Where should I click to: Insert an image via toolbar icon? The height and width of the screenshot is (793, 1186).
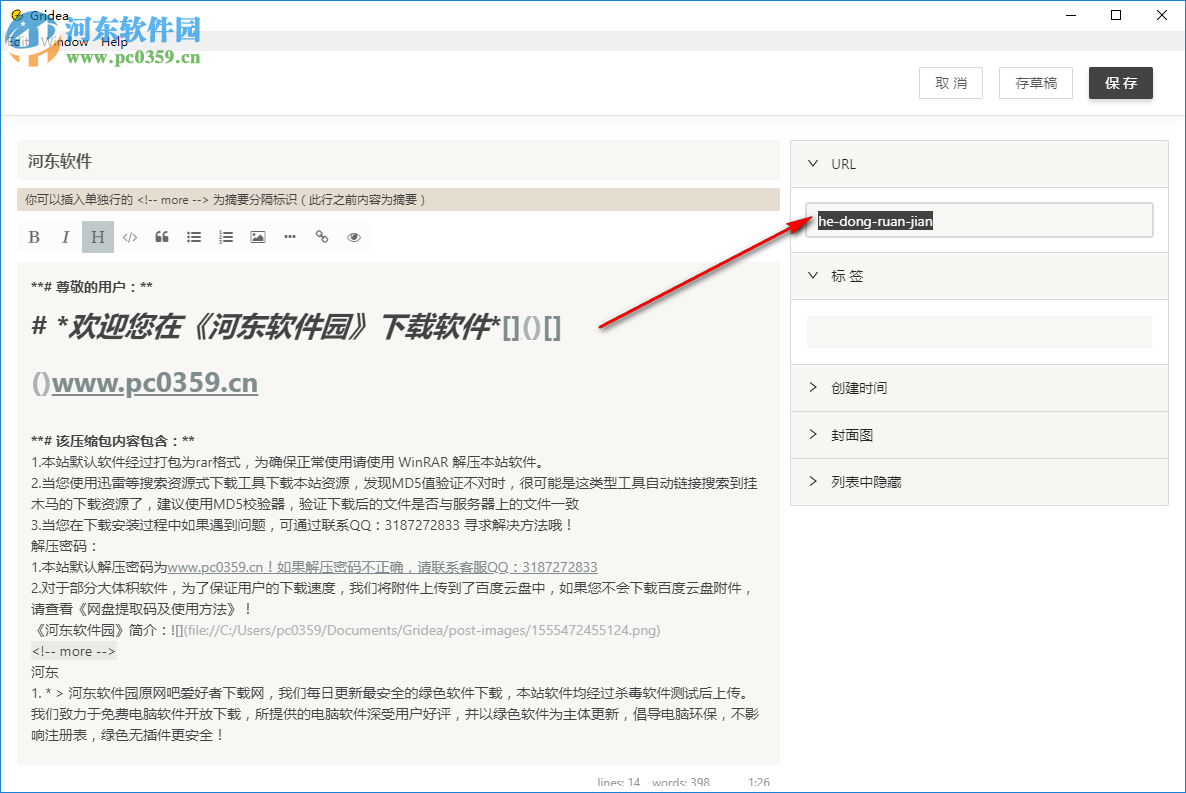tap(258, 237)
